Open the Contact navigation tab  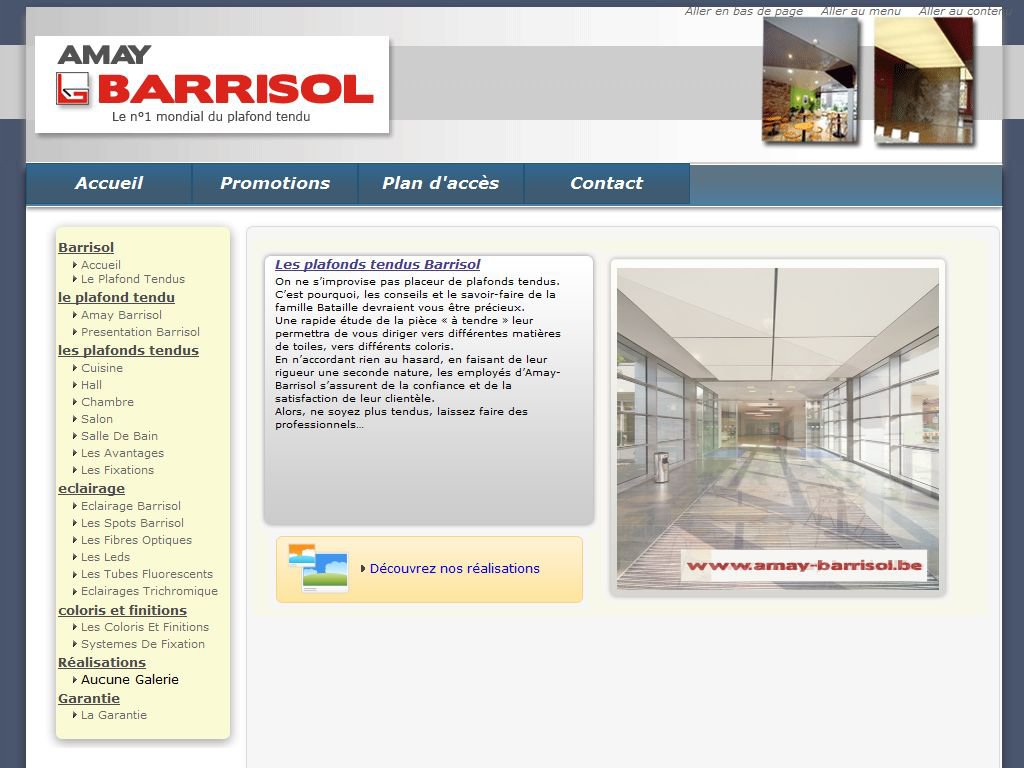pos(607,184)
